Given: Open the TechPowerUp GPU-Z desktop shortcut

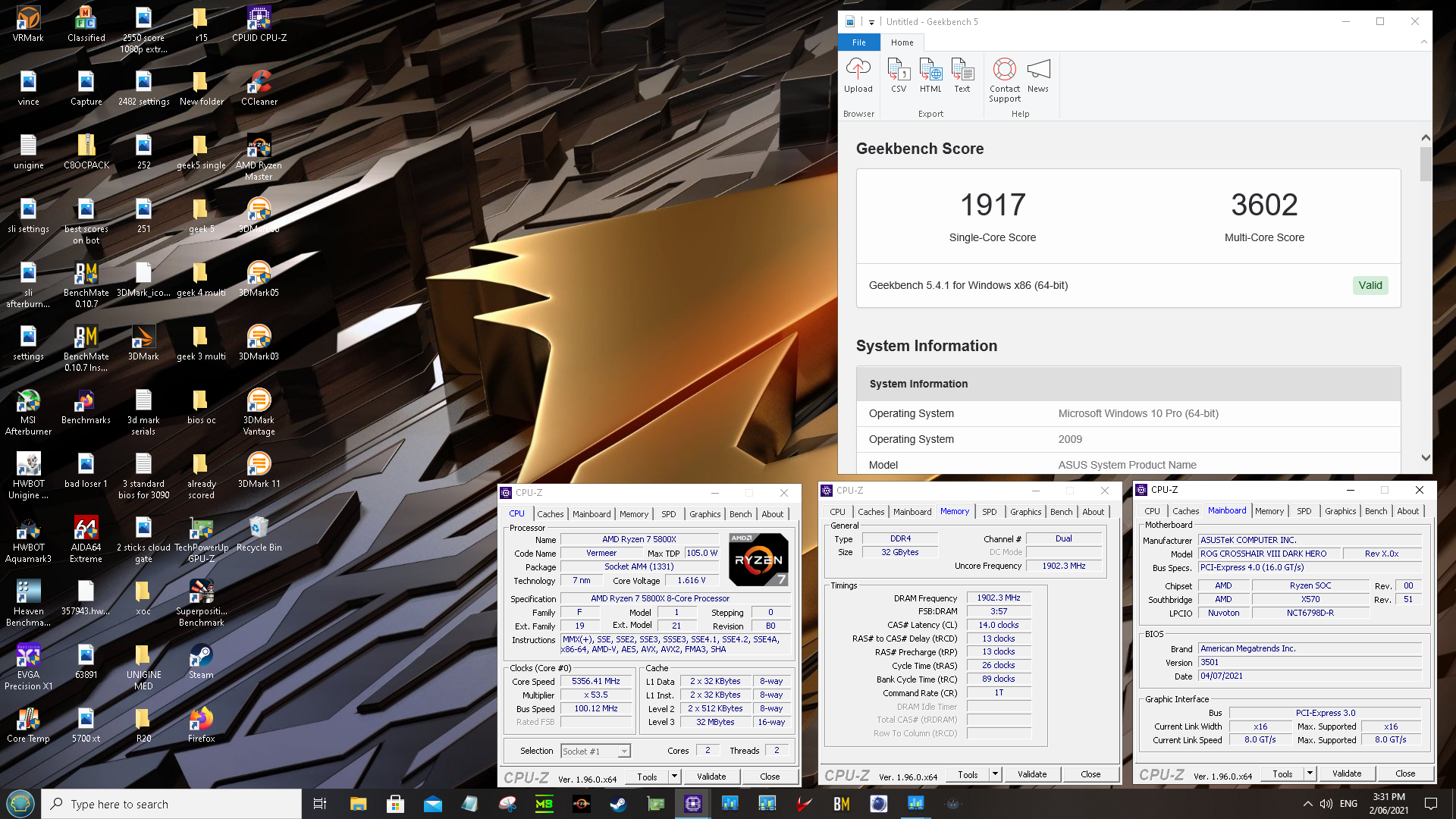Looking at the screenshot, I should coord(202,539).
